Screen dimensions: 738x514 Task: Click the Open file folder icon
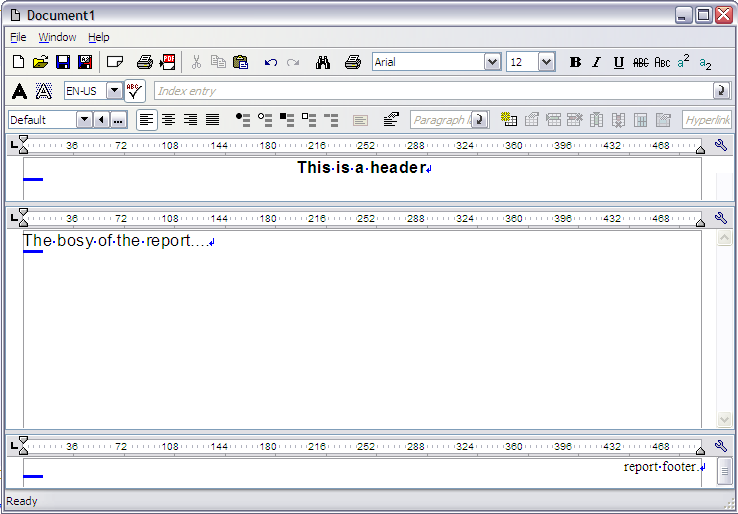point(40,62)
